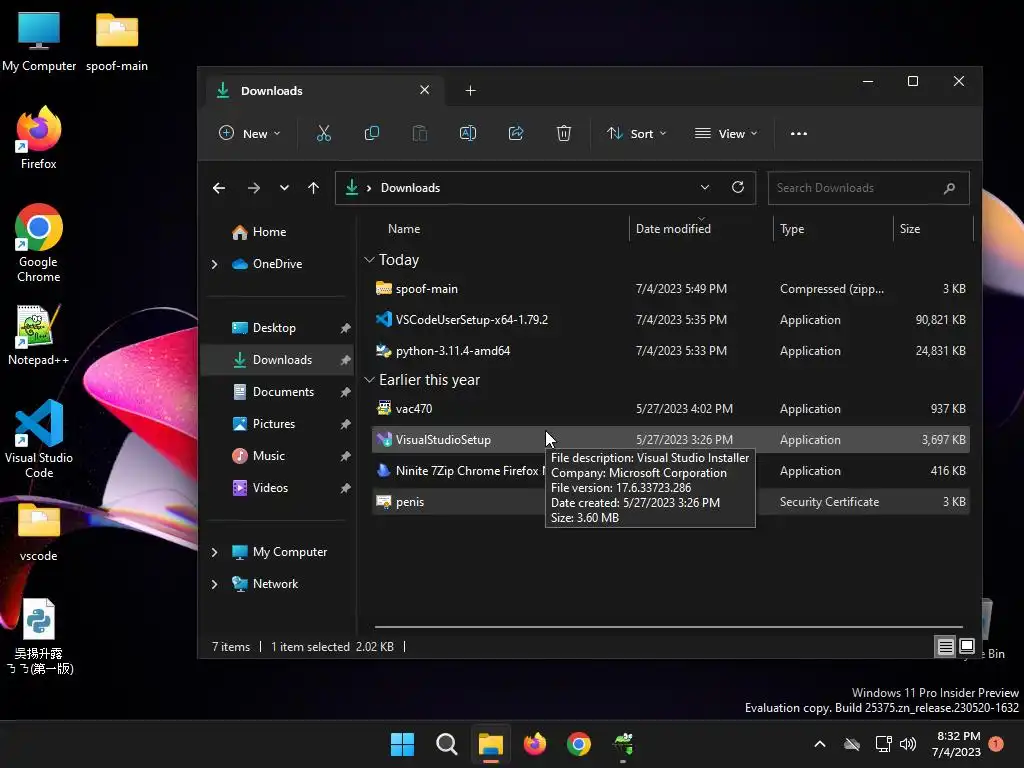
Task: Open Videos in navigation pane
Action: (261, 488)
